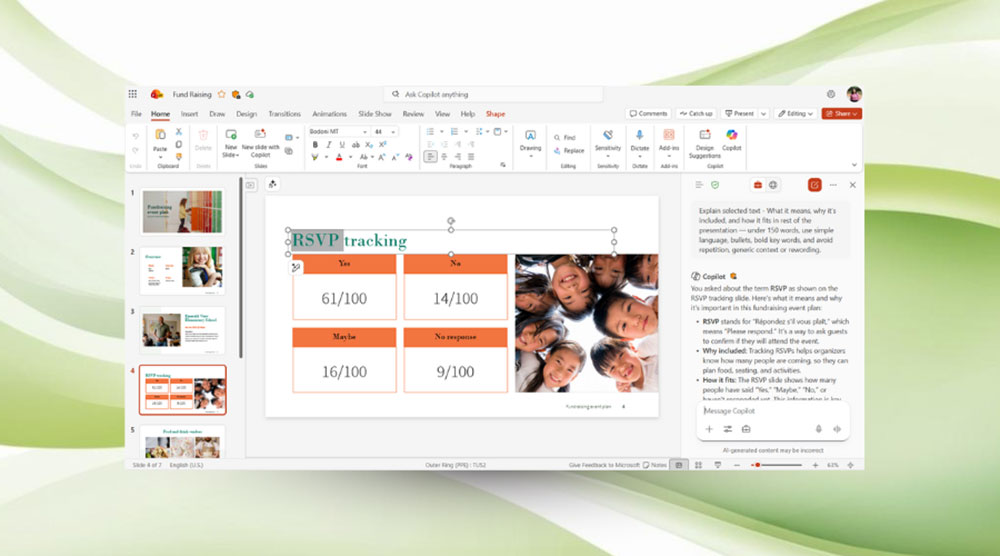This screenshot has width=1000, height=556.
Task: Toggle Bold formatting
Action: [315, 145]
